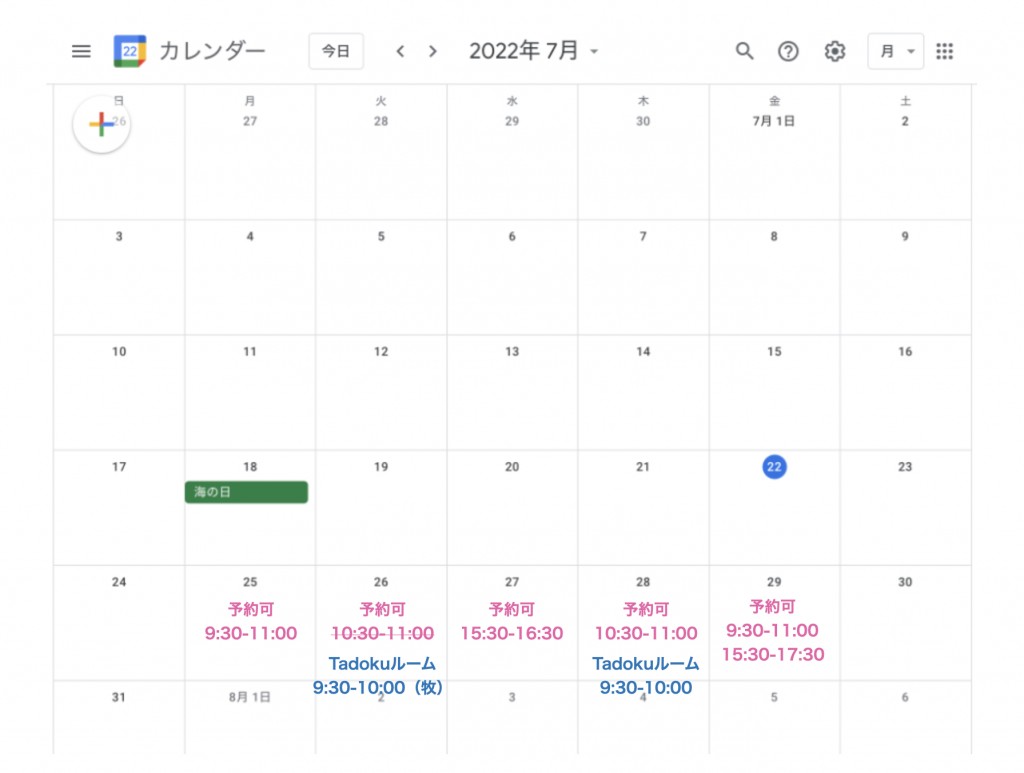The height and width of the screenshot is (773, 1024).
Task: Click the 7月 1日 date label
Action: coord(774,121)
